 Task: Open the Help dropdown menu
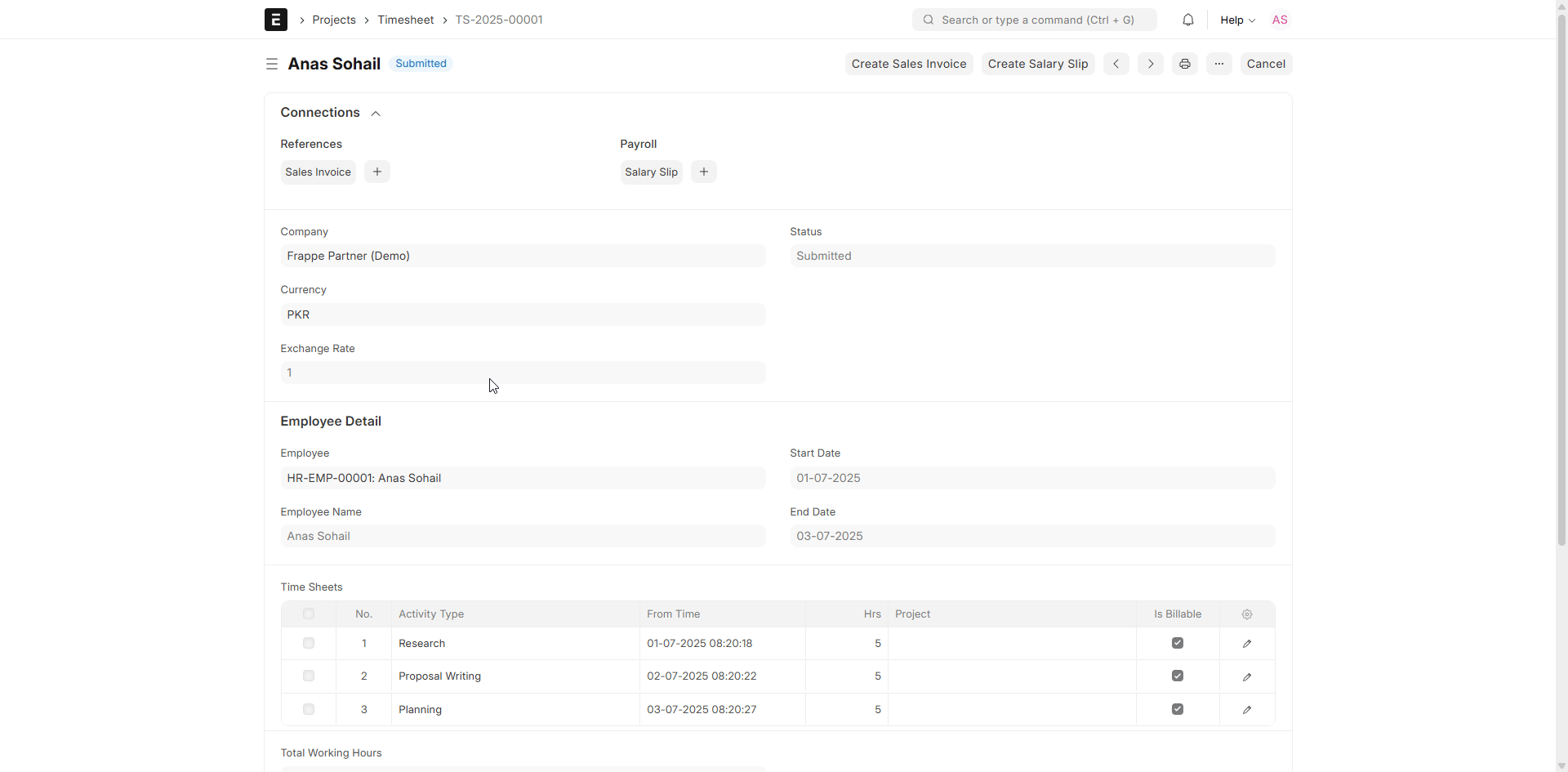(1237, 20)
